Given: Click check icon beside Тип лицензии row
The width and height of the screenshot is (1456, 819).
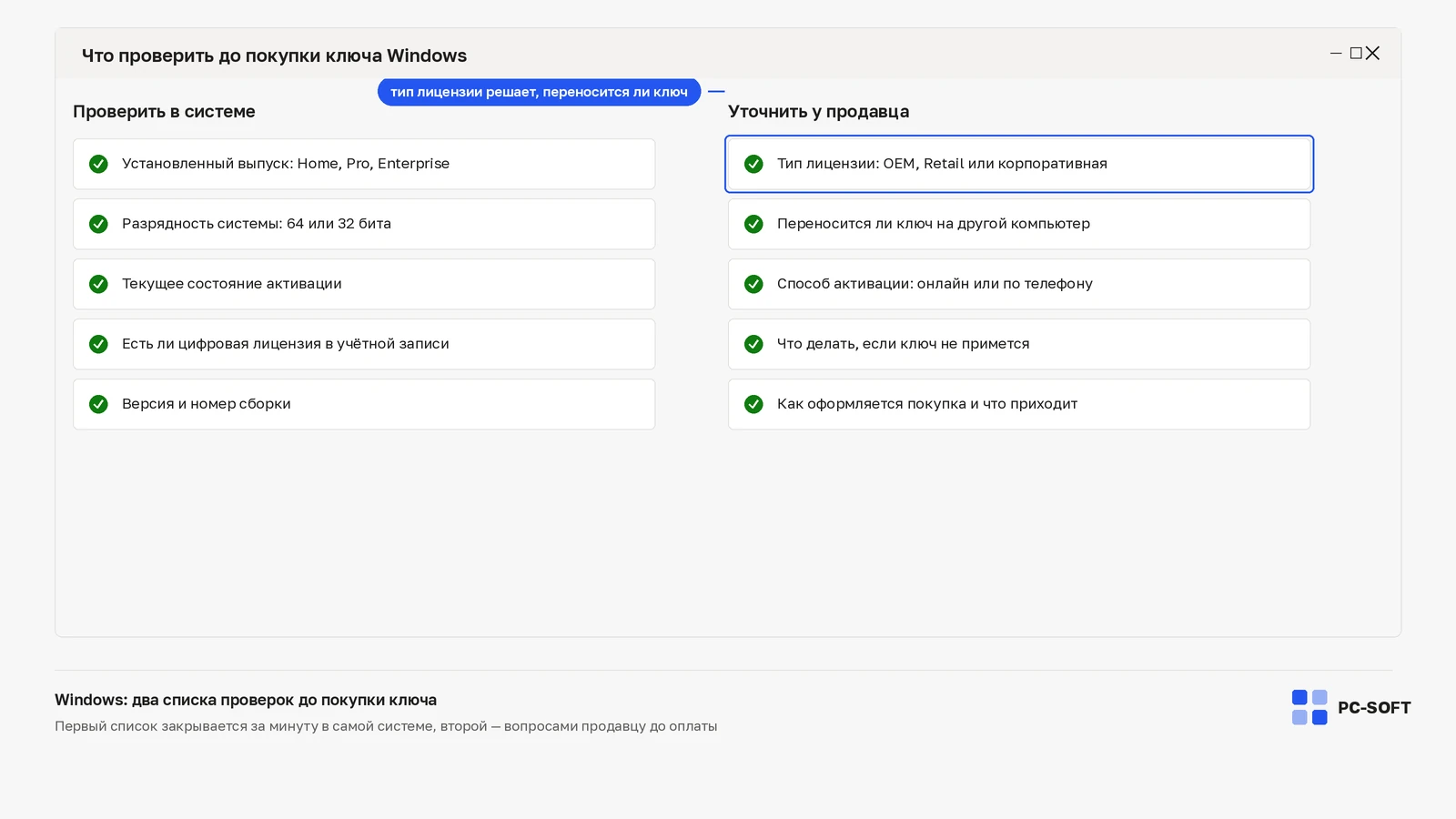Looking at the screenshot, I should pyautogui.click(x=753, y=164).
